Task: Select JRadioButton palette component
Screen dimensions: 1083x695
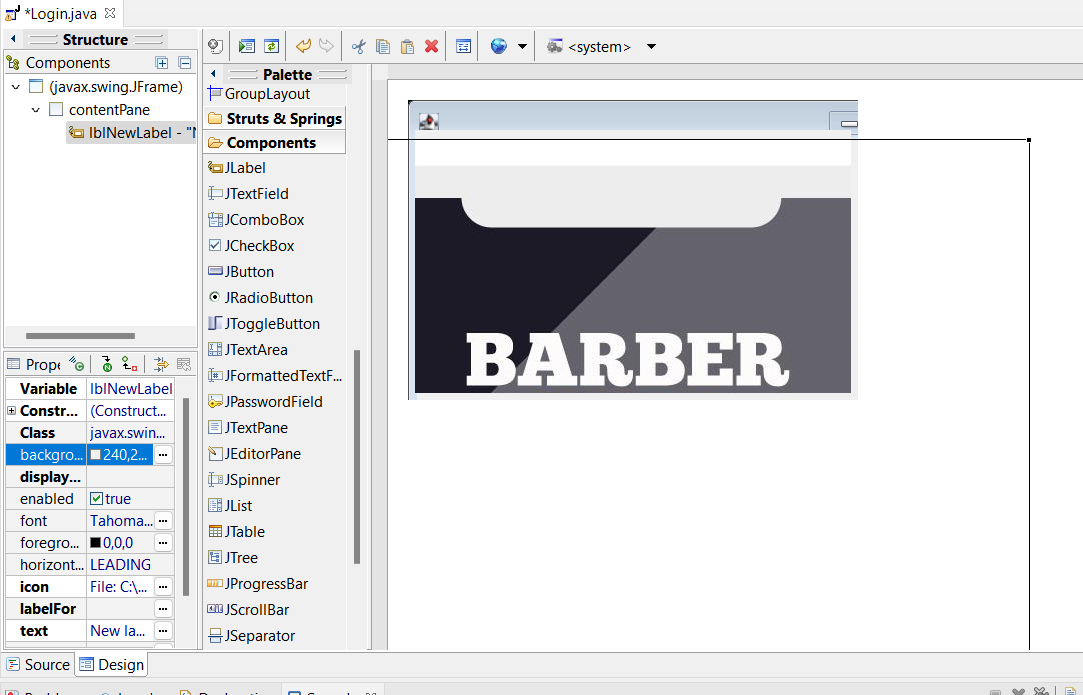Action: click(x=260, y=298)
